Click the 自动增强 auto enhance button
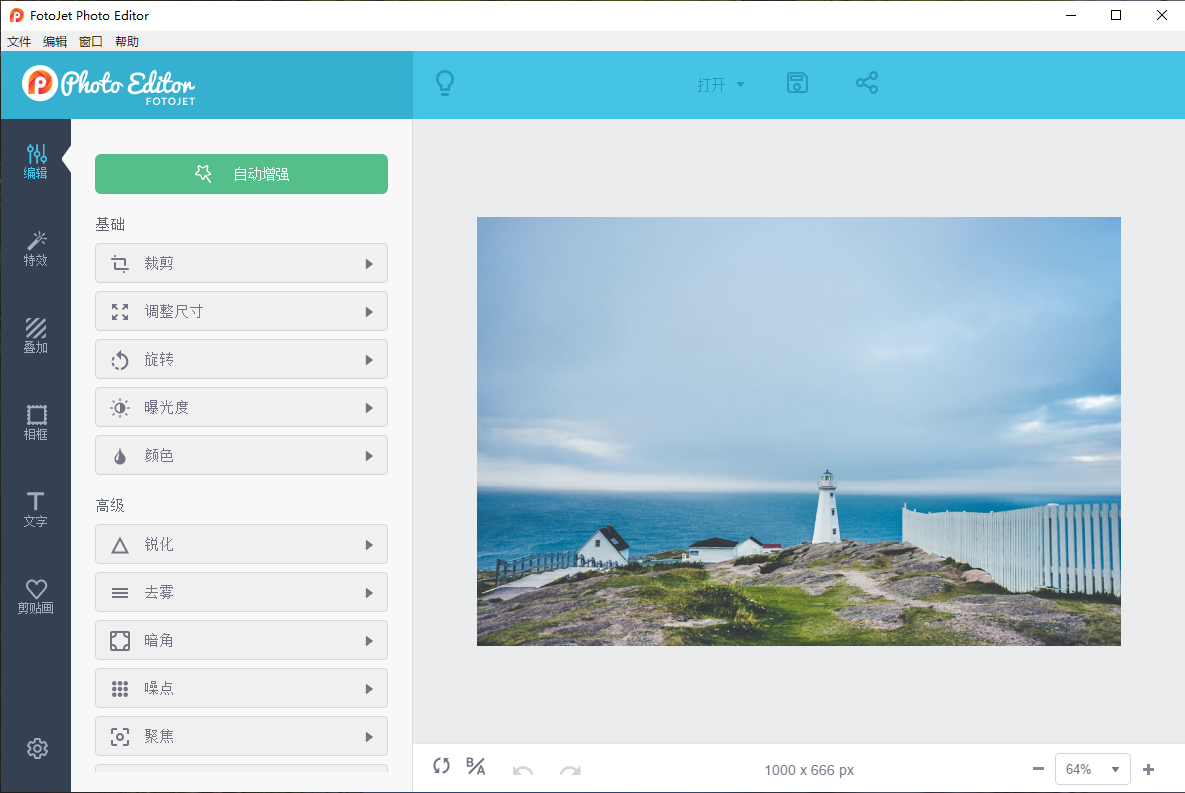 click(x=241, y=173)
